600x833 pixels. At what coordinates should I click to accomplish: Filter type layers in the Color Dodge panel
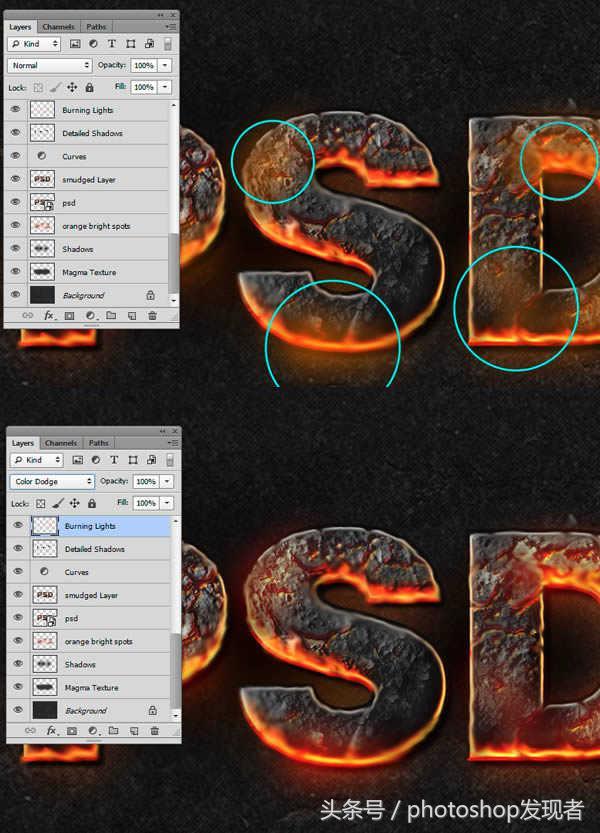pos(114,460)
